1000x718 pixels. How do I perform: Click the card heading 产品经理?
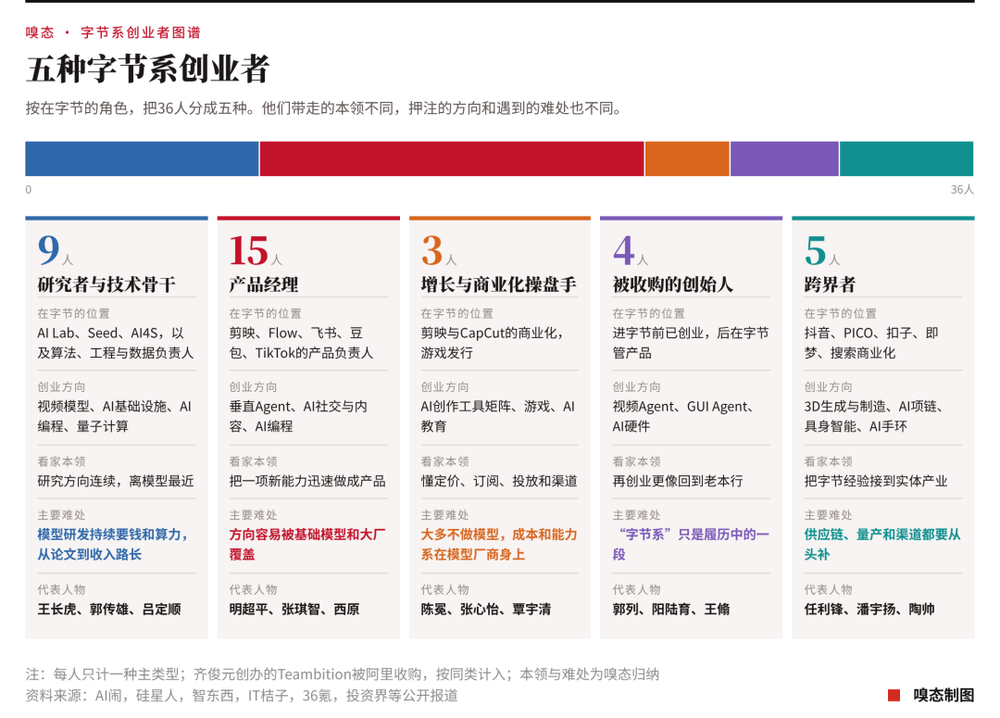263,284
